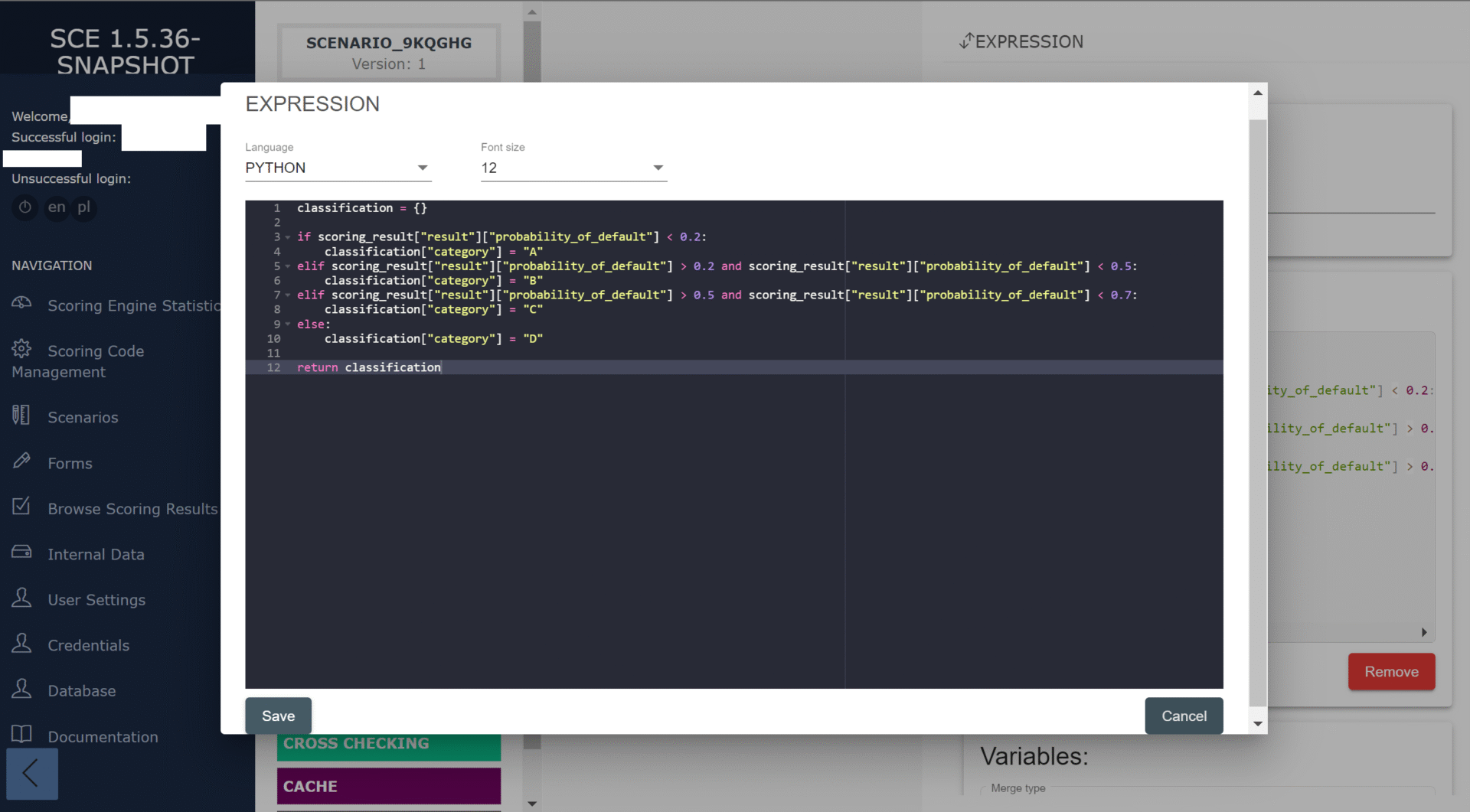Save the expression

(278, 716)
